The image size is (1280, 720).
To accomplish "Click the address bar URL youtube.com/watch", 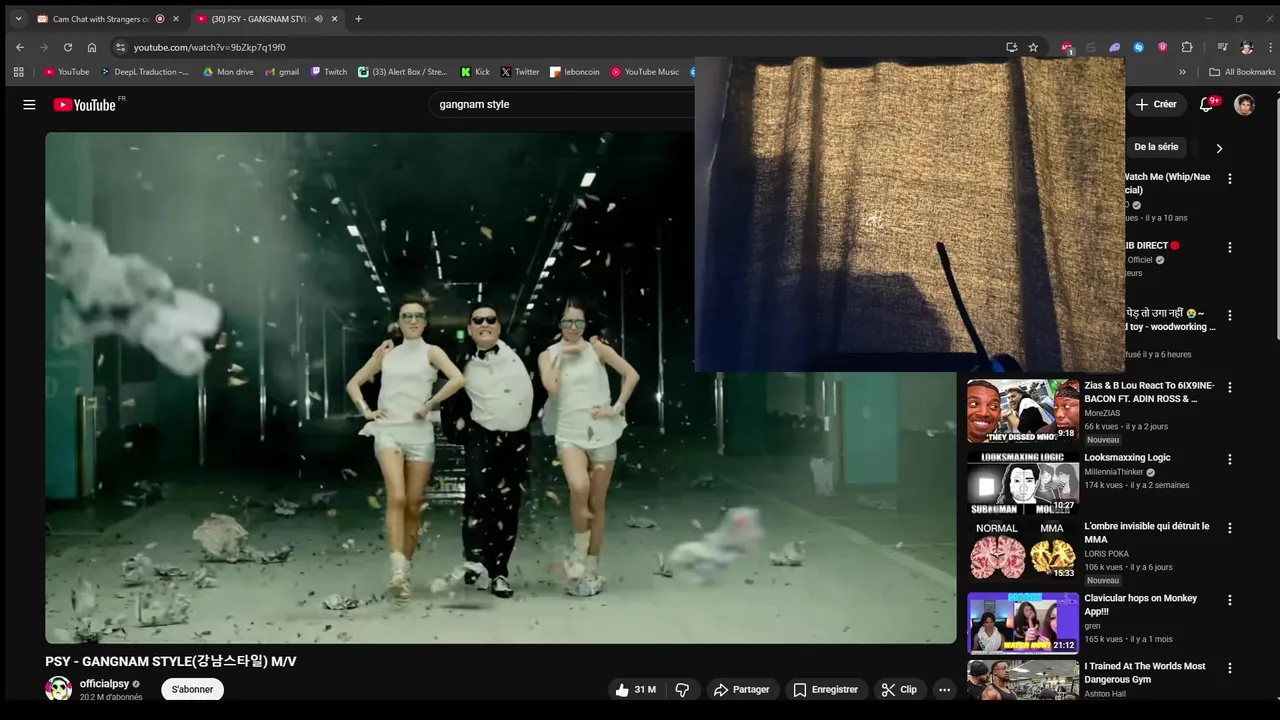I will 210,47.
